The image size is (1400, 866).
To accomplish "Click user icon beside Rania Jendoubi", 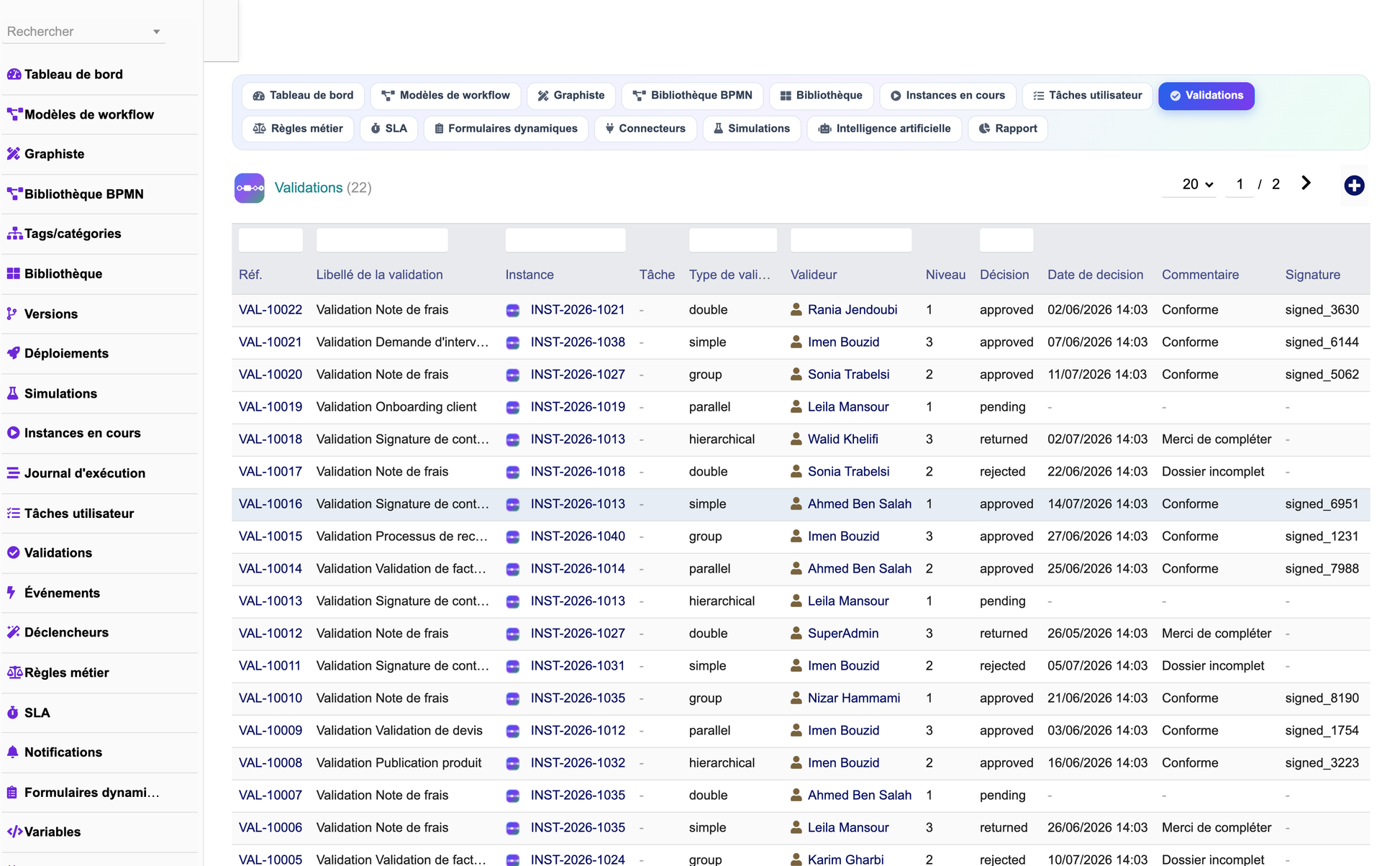I will pos(796,310).
